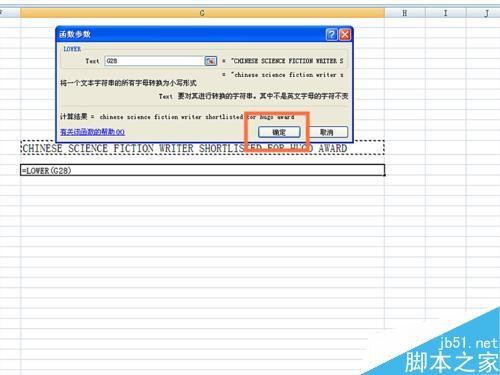Click the range selector icon beside Text field
Viewport: 500px width, 375px height.
pyautogui.click(x=210, y=61)
